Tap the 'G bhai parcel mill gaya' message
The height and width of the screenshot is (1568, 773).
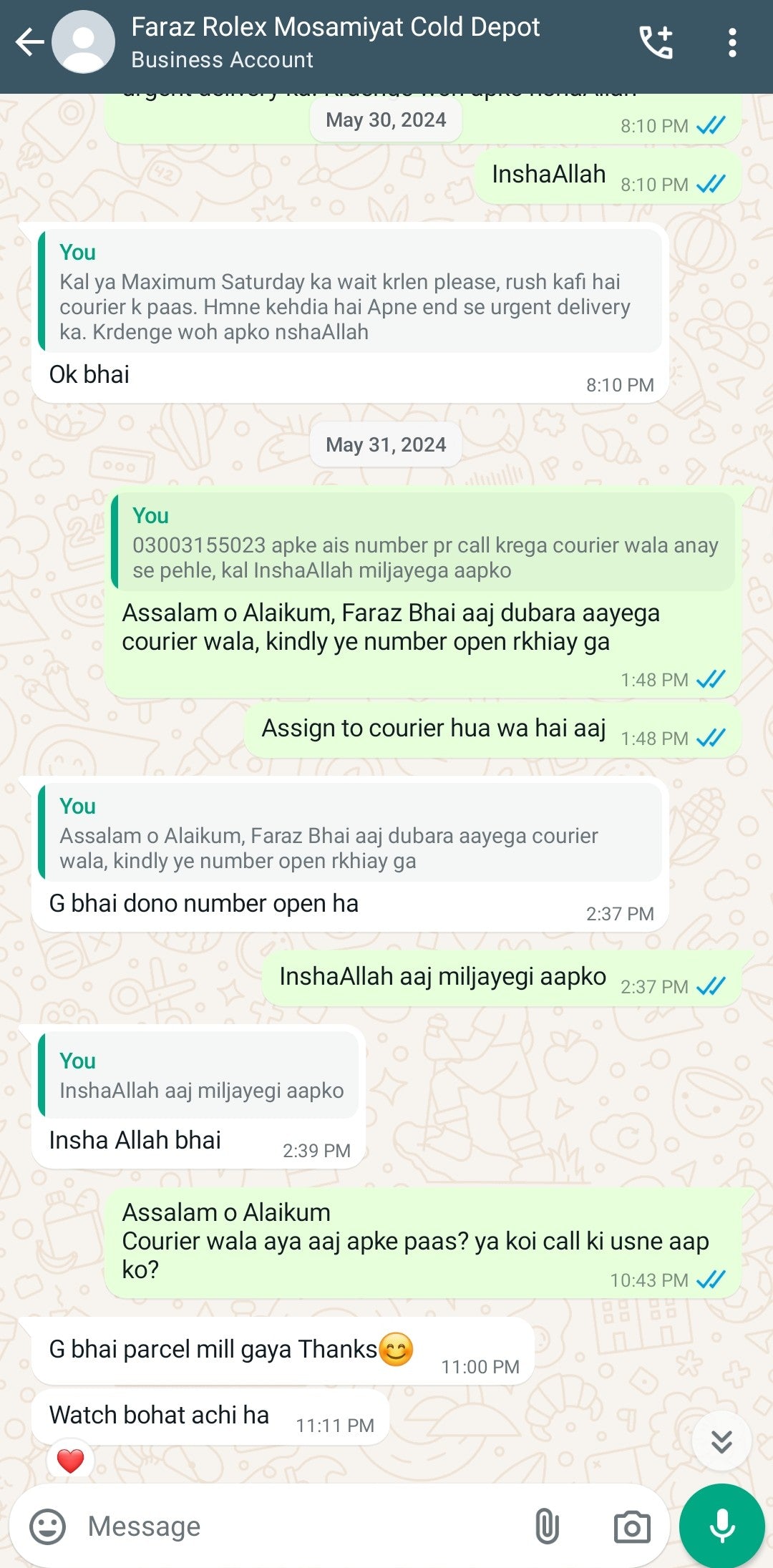(283, 1350)
